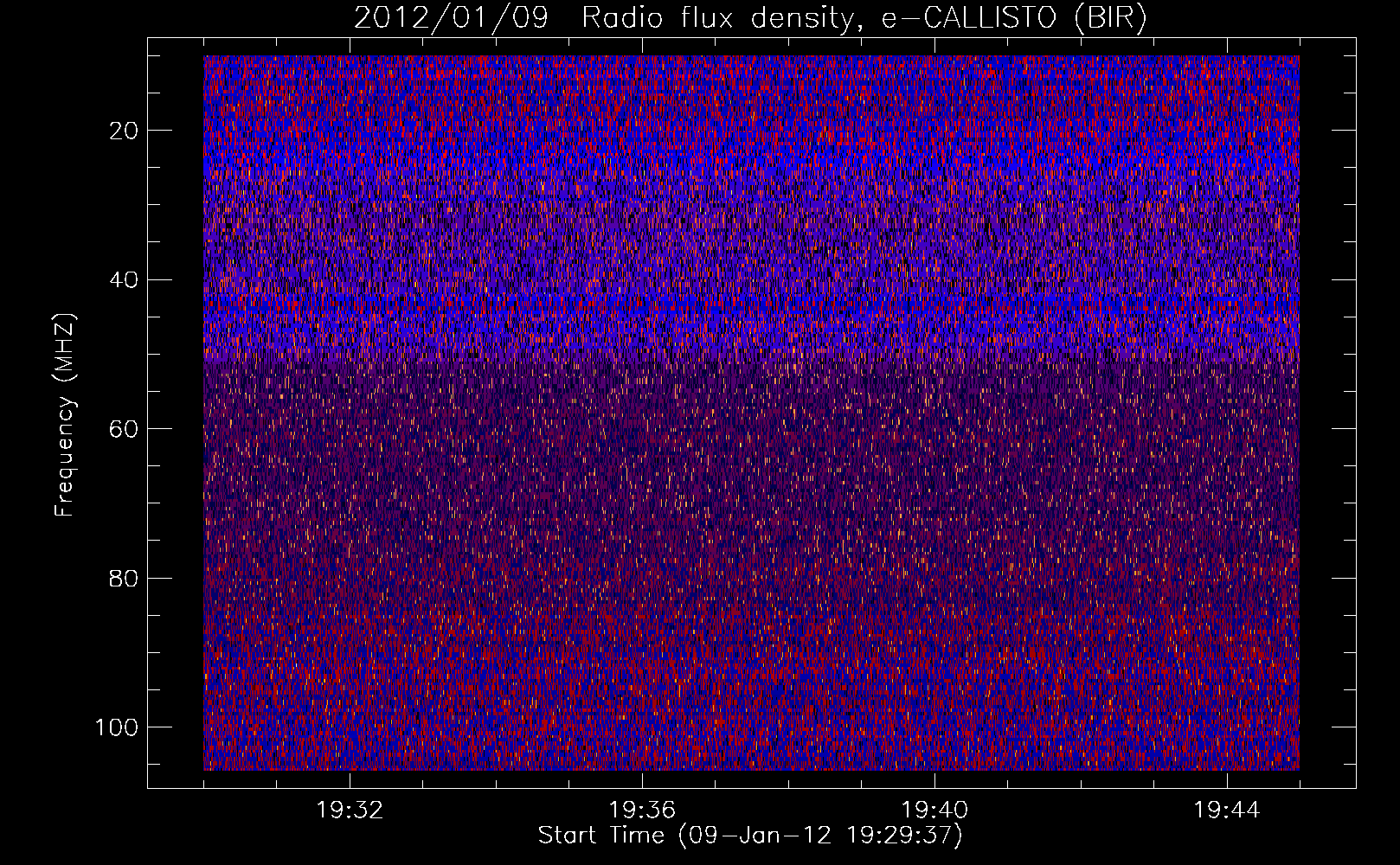This screenshot has height=865, width=1400.
Task: Select the 19:36 time tick label
Action: (x=642, y=811)
